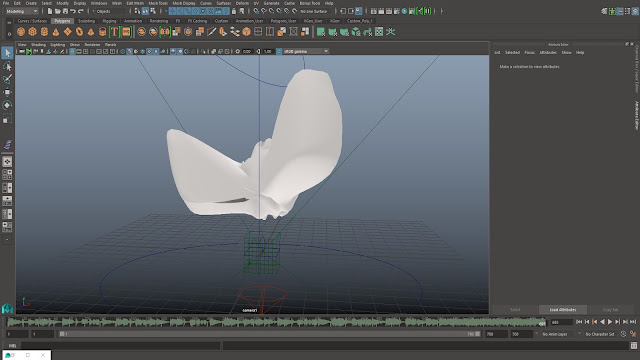Click the skeleton joint shelf icon

point(391,31)
